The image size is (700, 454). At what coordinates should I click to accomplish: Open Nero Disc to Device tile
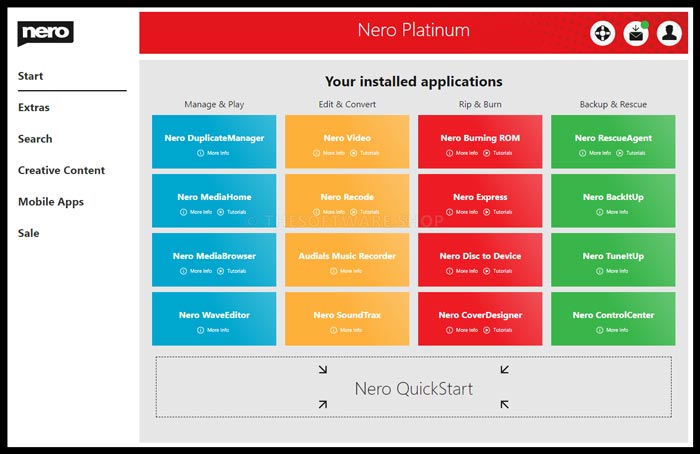(480, 259)
